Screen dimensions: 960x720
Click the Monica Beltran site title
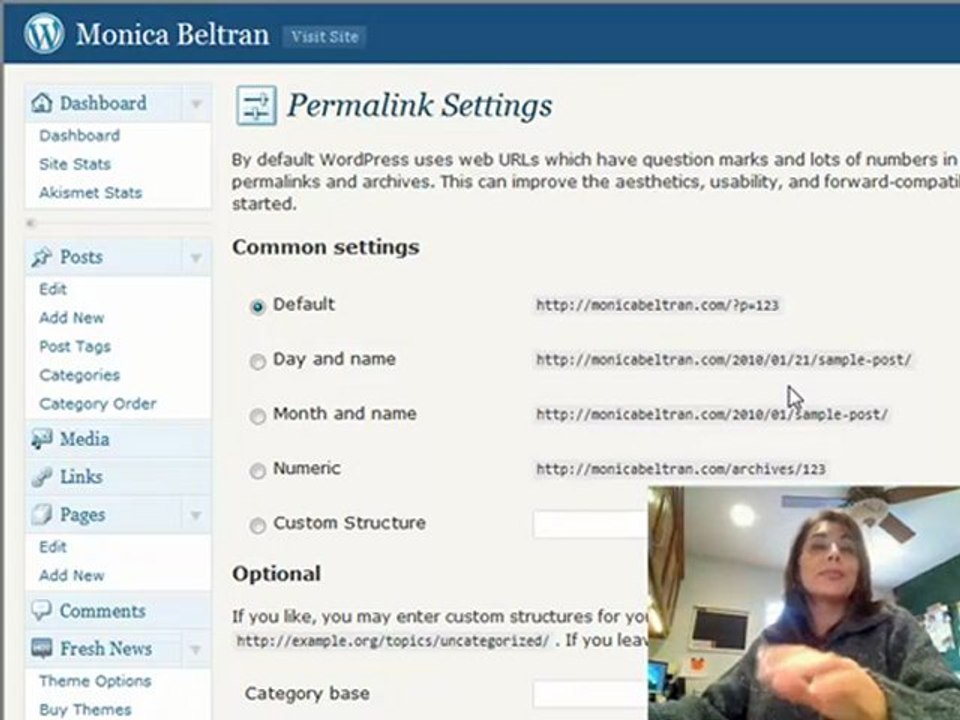(172, 34)
